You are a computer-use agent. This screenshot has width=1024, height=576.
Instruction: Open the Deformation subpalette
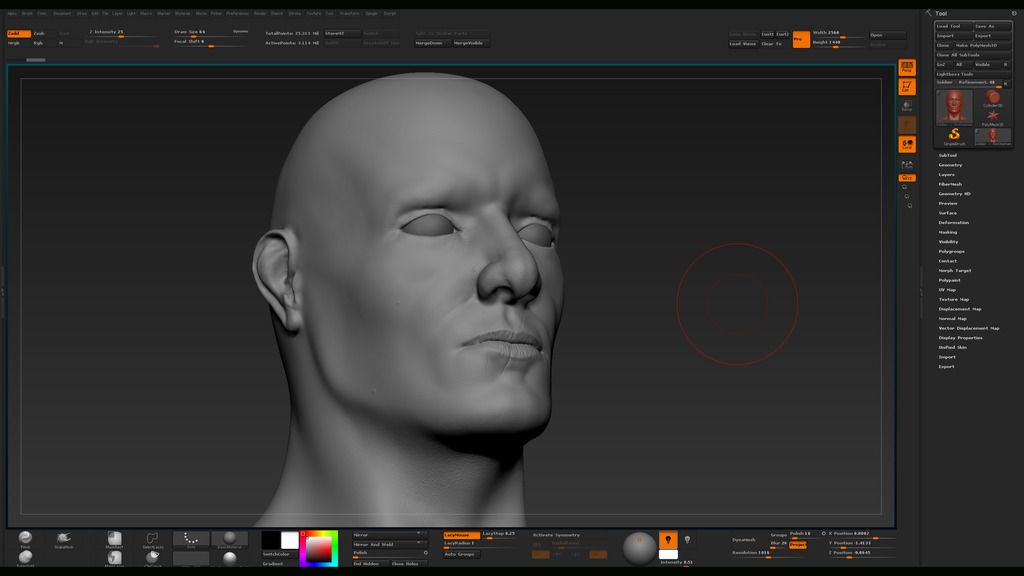click(953, 222)
